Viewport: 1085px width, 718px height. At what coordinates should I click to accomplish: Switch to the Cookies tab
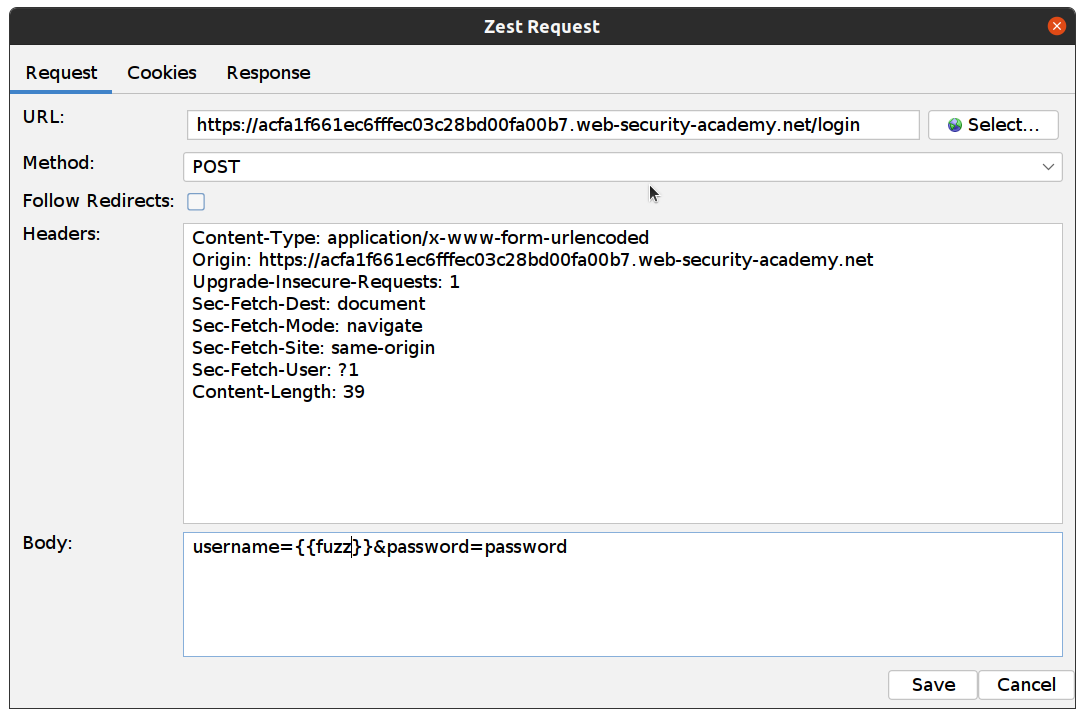tap(162, 73)
